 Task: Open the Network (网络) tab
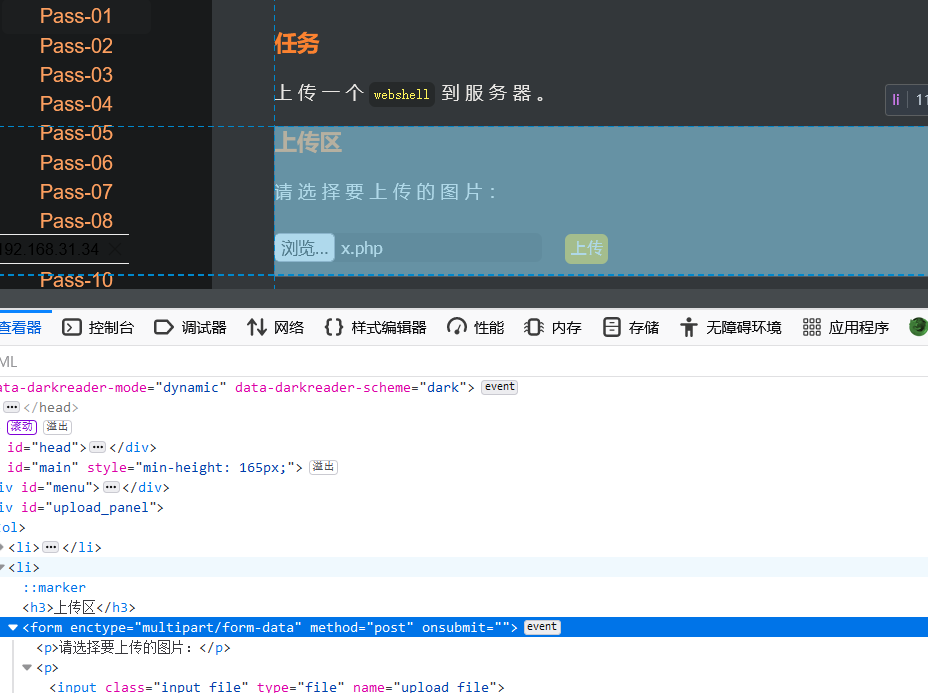pyautogui.click(x=275, y=327)
